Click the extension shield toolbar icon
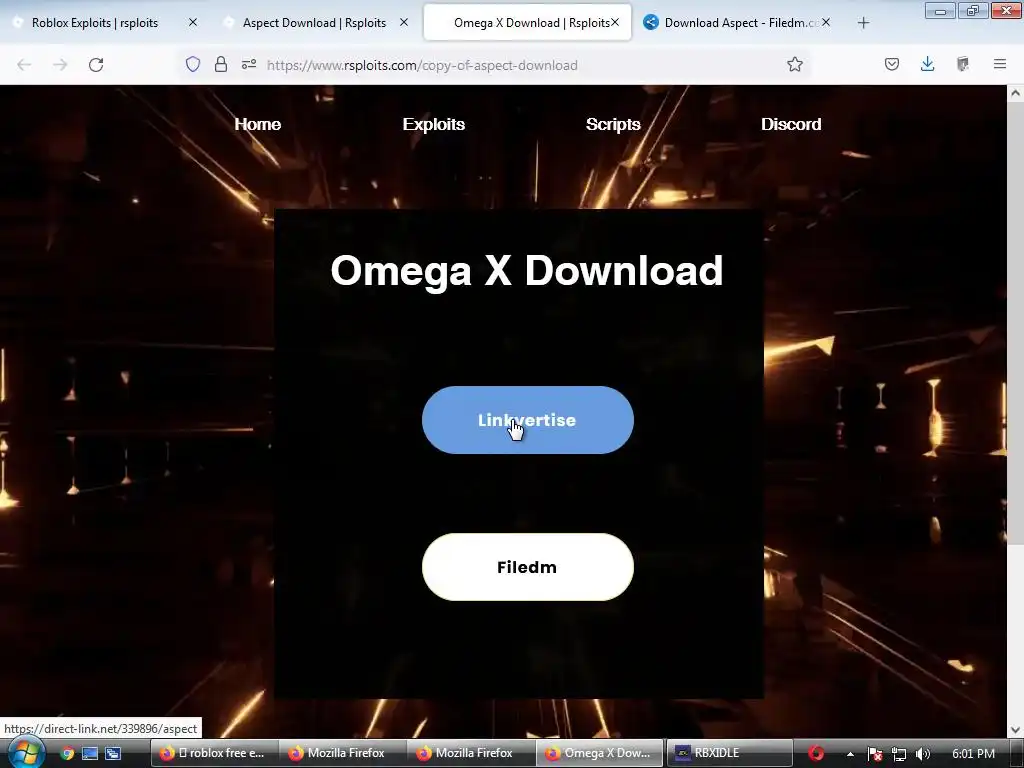Image resolution: width=1024 pixels, height=768 pixels. (963, 64)
